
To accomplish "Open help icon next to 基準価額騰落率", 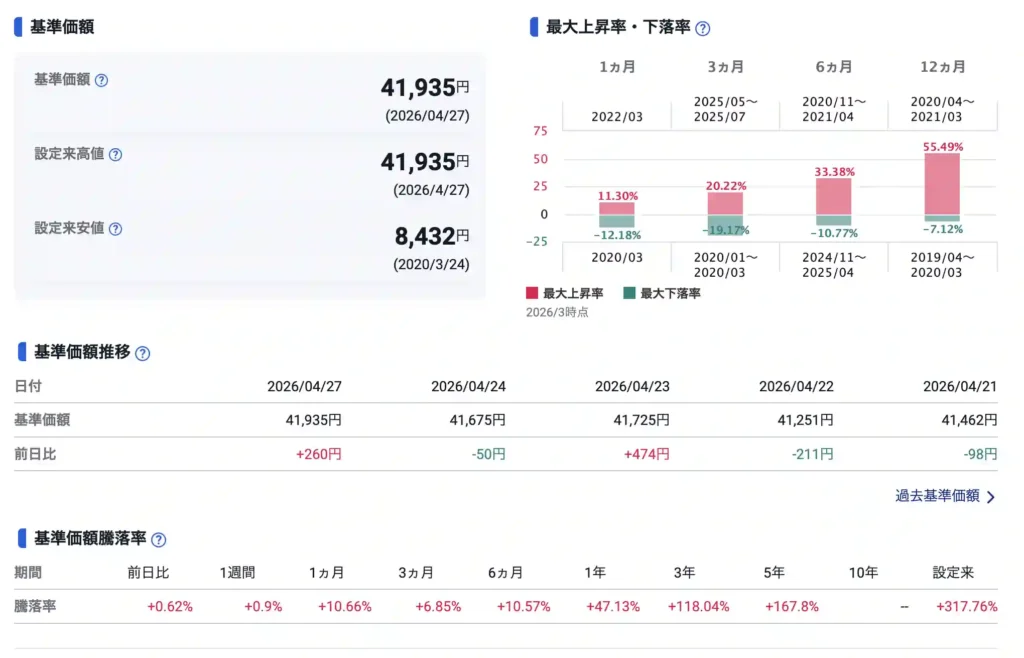I will [158, 540].
